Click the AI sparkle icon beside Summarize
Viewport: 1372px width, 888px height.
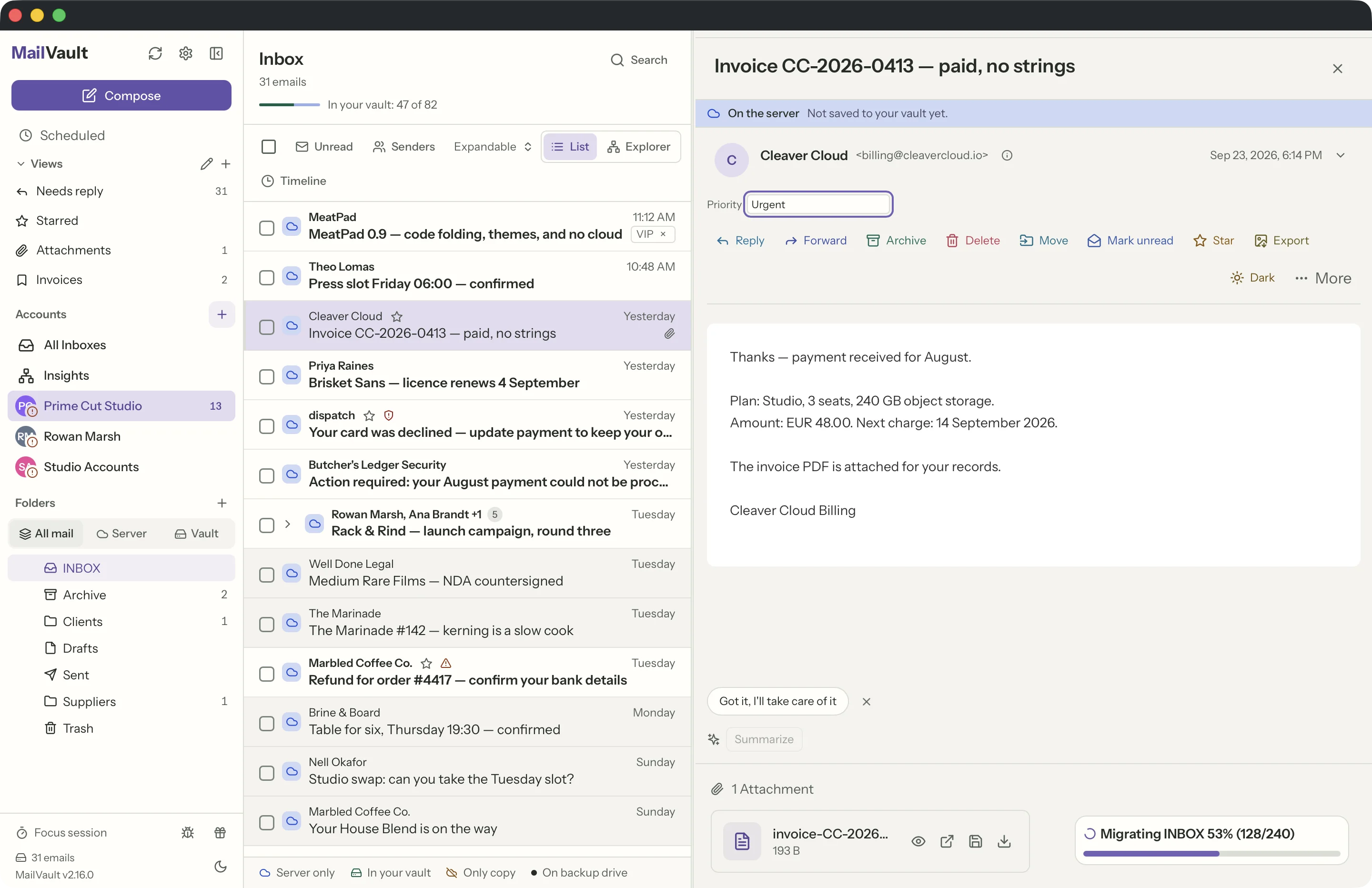click(x=714, y=739)
